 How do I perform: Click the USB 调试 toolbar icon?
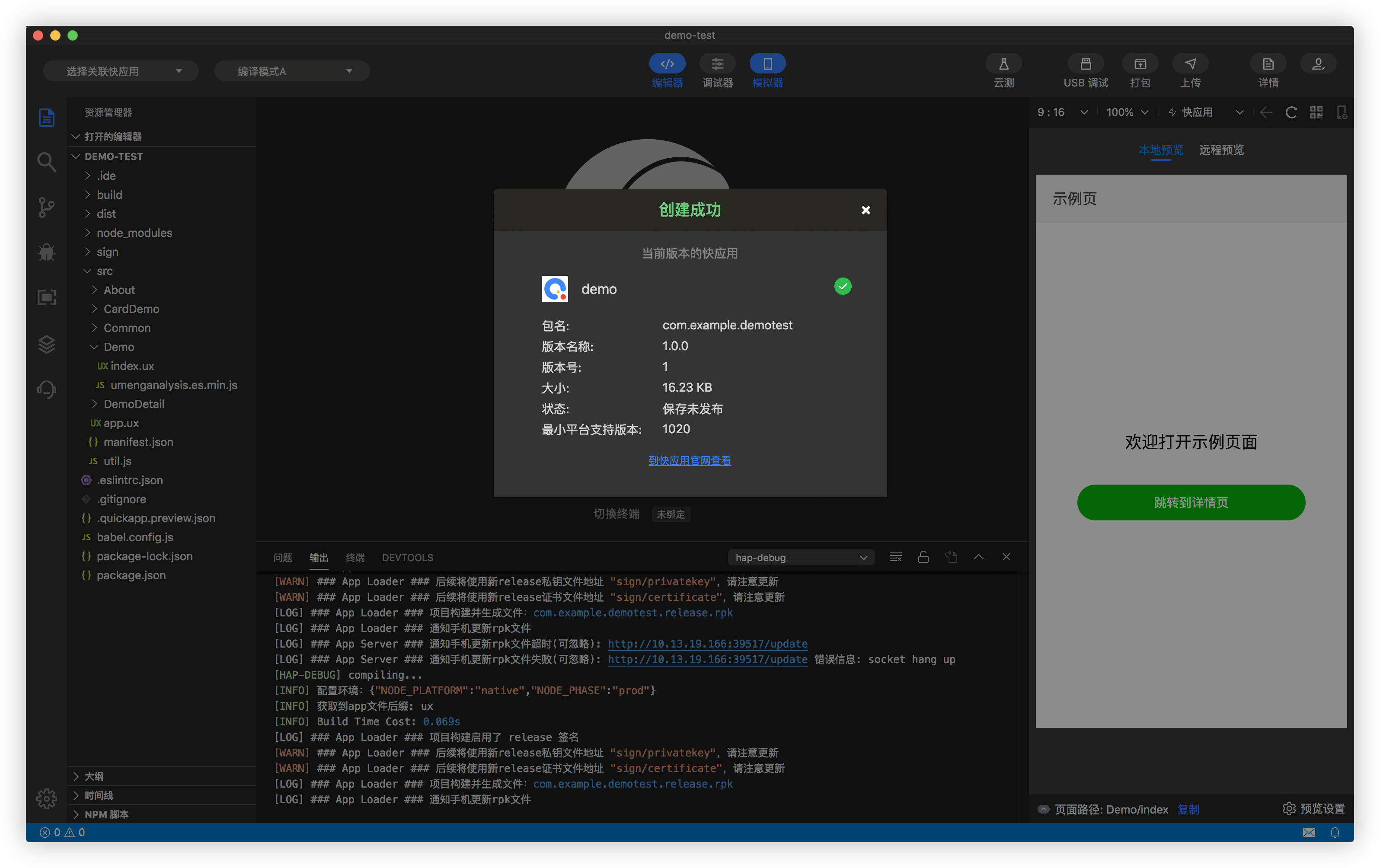pos(1085,64)
